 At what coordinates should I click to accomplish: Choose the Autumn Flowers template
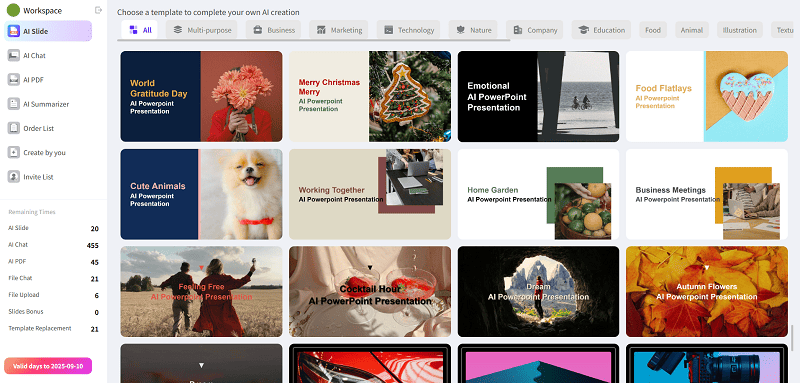[707, 292]
